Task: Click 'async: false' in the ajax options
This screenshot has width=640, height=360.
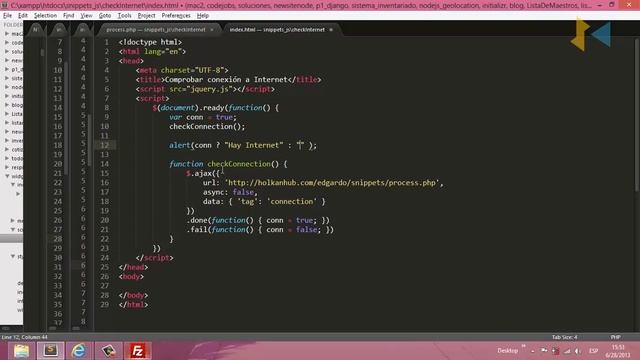Action: pos(230,192)
